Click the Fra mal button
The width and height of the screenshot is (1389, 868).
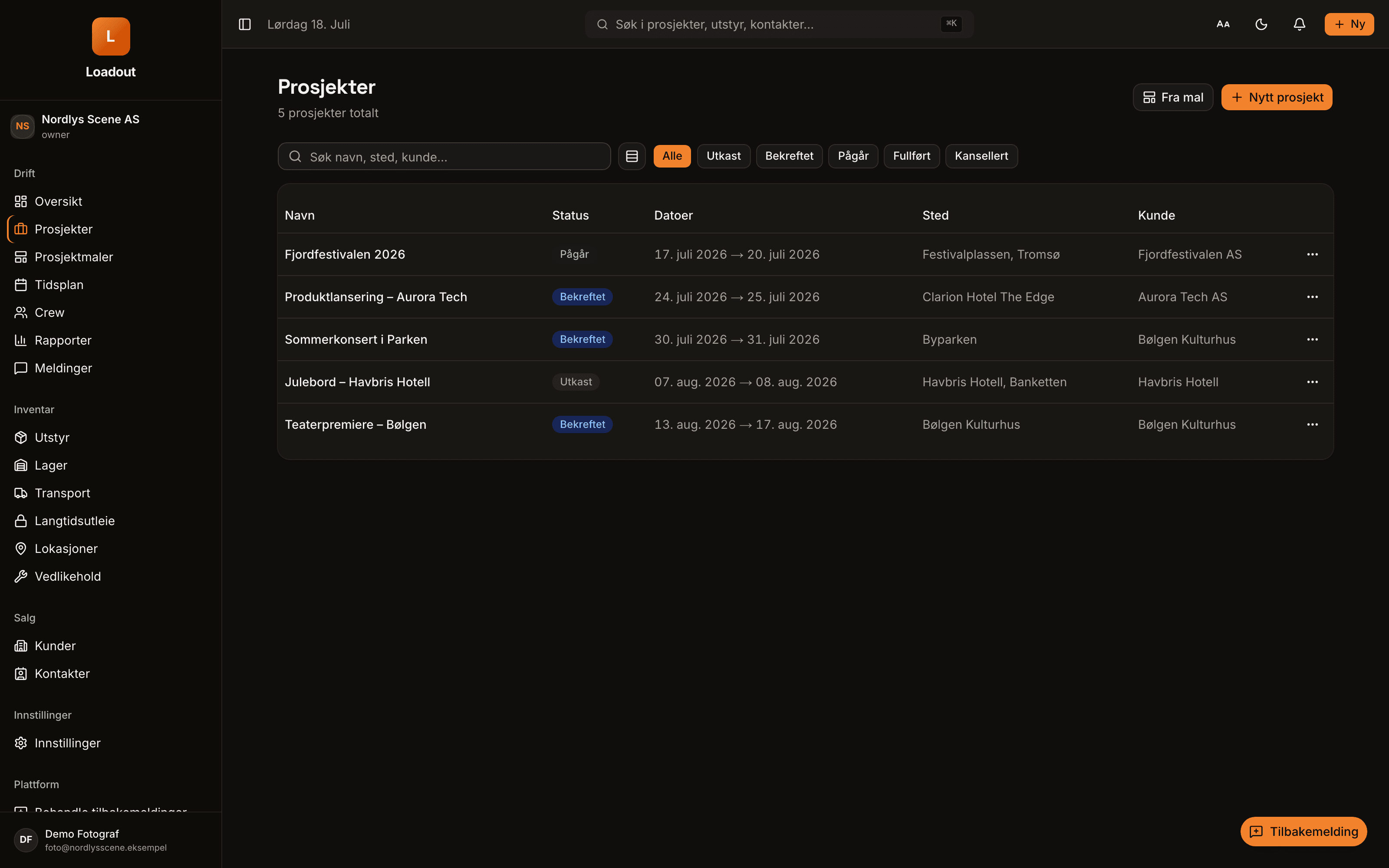pyautogui.click(x=1172, y=97)
